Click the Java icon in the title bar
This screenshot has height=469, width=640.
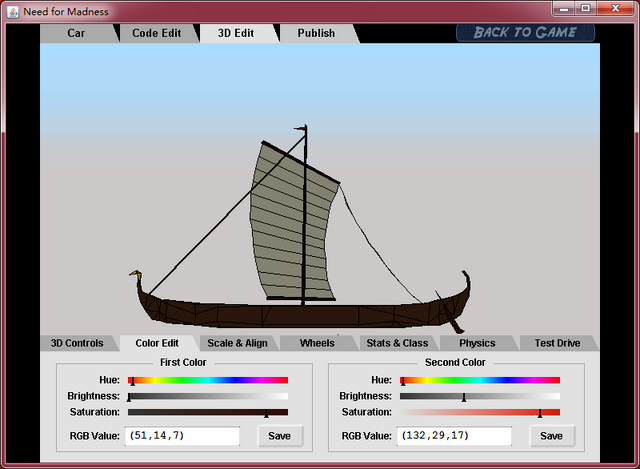(13, 11)
